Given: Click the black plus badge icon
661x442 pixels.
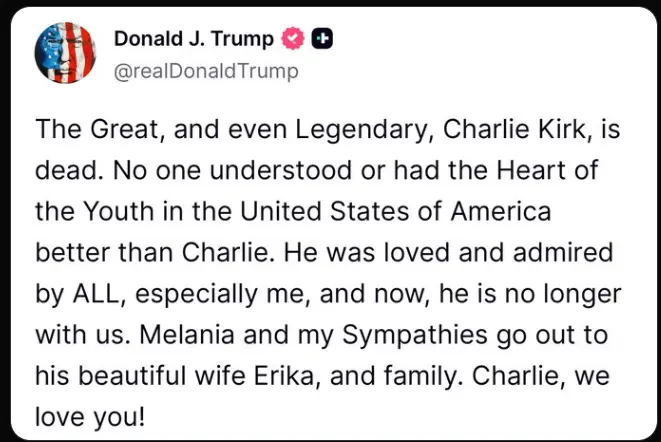Looking at the screenshot, I should pos(322,39).
